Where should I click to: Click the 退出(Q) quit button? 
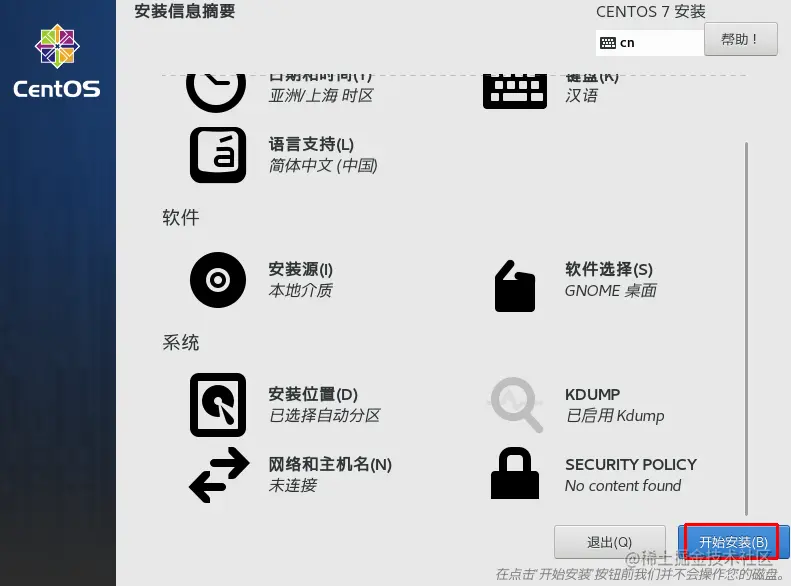[x=609, y=542]
